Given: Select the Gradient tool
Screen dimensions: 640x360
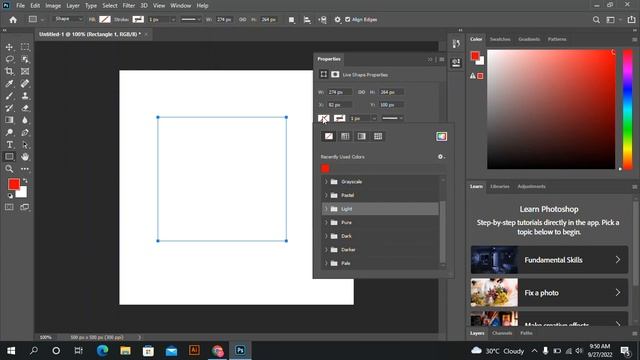Looking at the screenshot, I should coord(9,120).
